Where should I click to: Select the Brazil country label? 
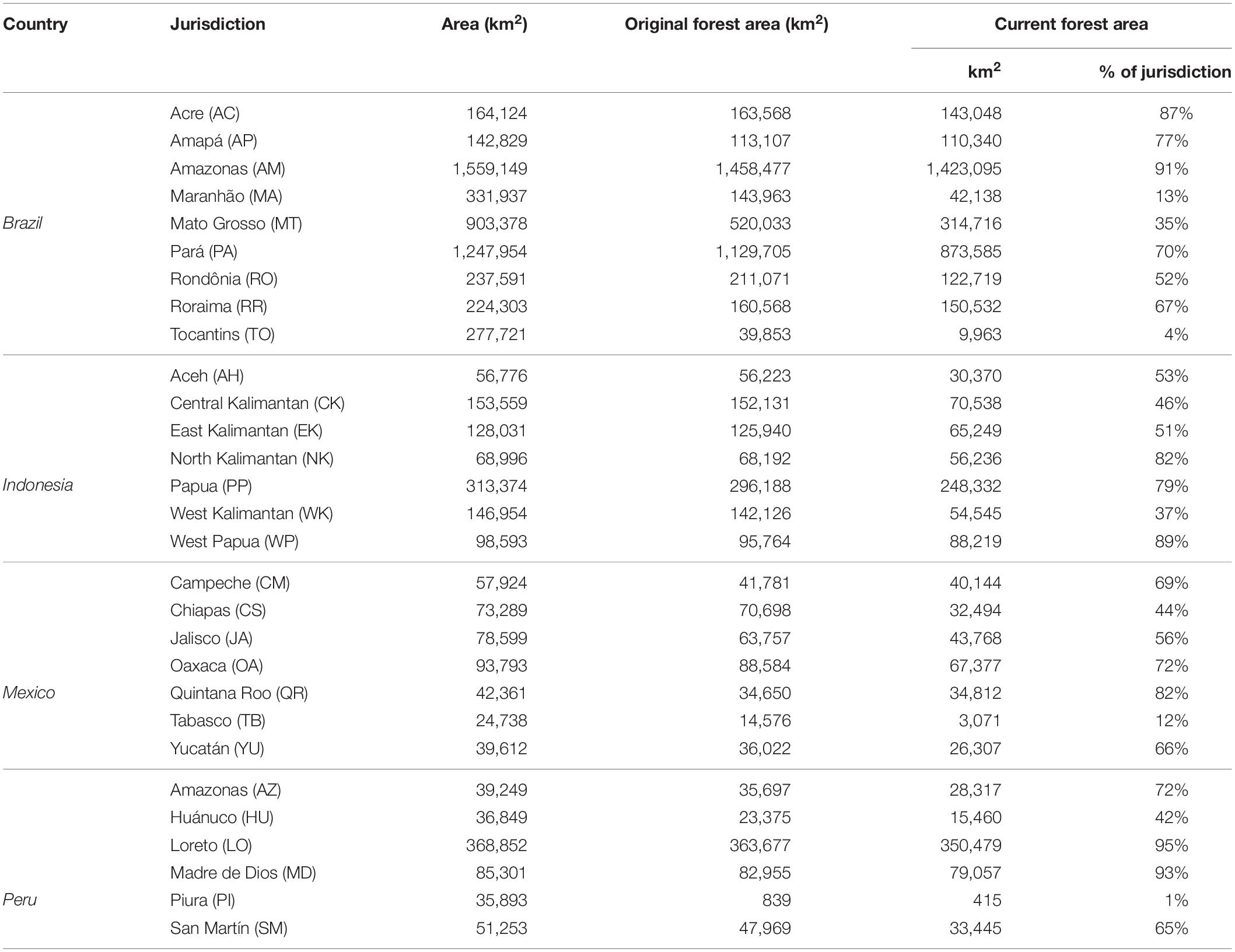tap(22, 223)
